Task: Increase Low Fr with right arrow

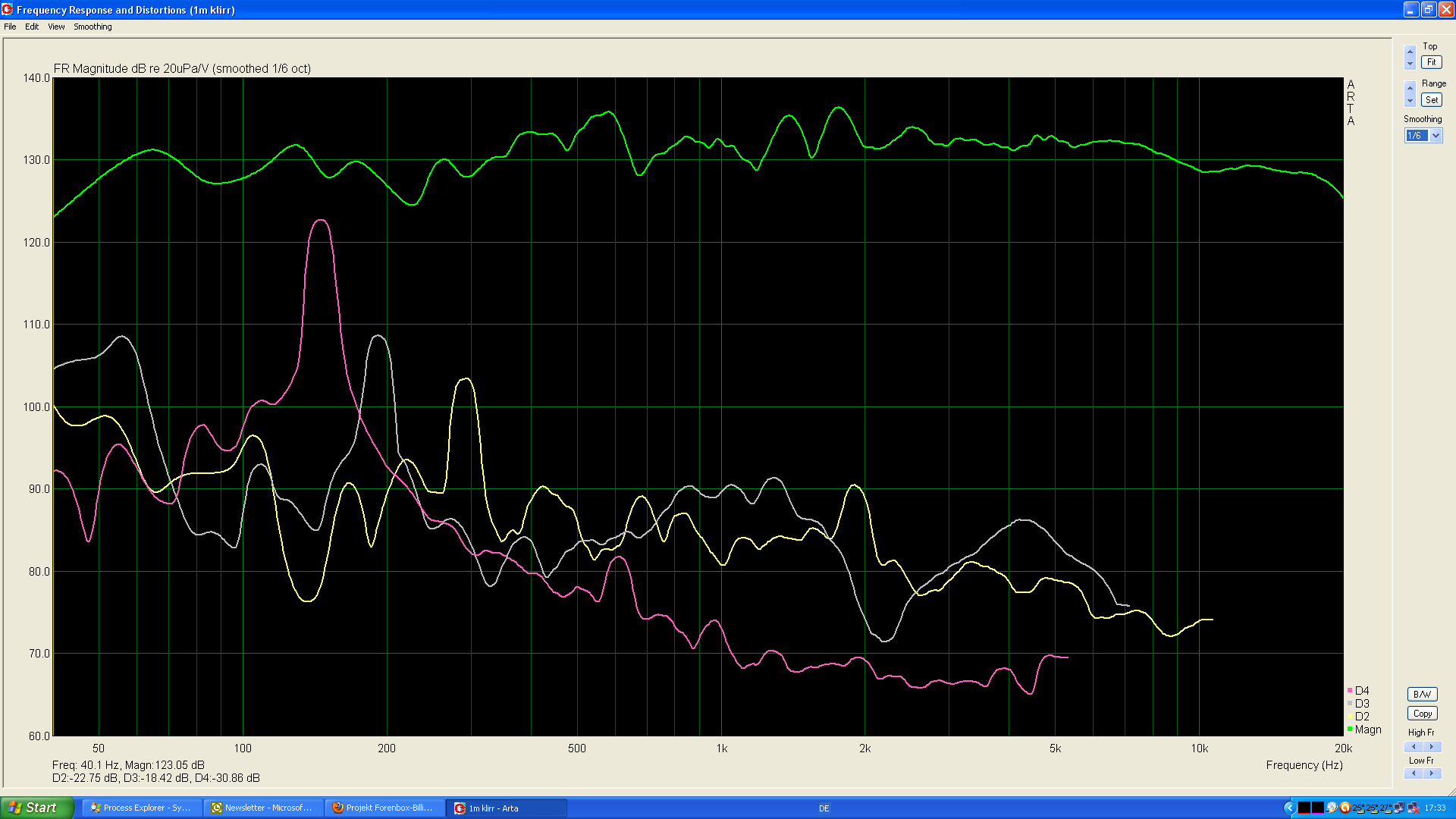Action: click(x=1430, y=773)
